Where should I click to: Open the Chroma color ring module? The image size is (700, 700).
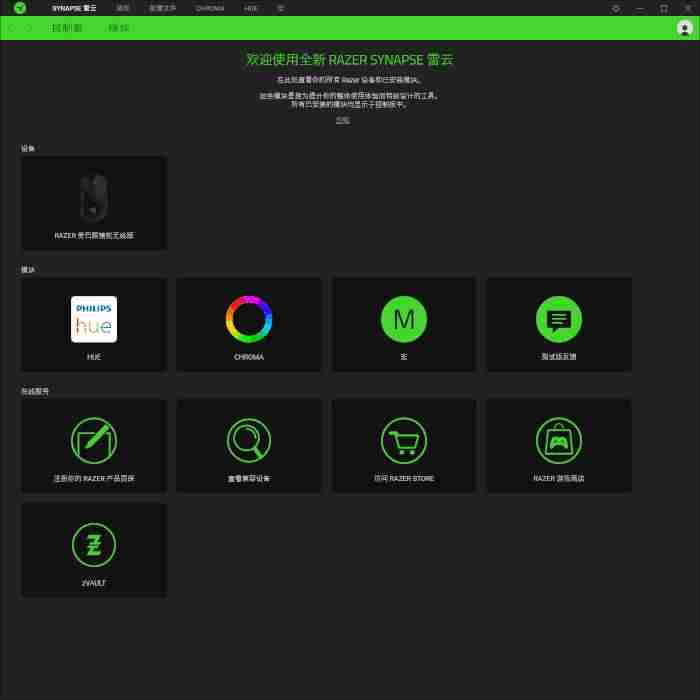point(249,325)
